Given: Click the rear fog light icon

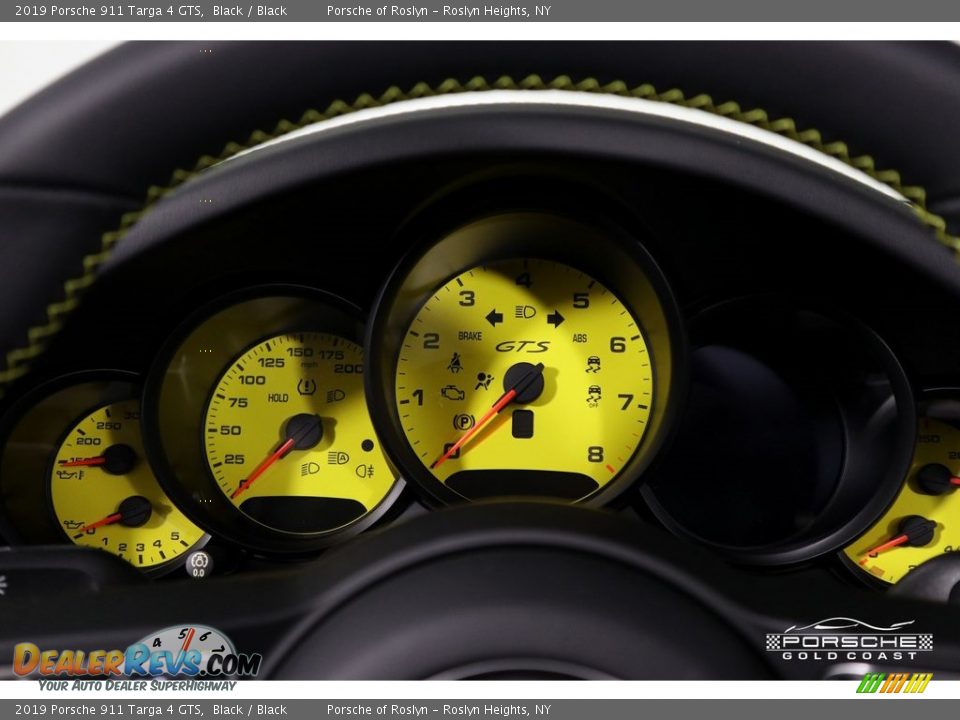Looking at the screenshot, I should (x=365, y=471).
